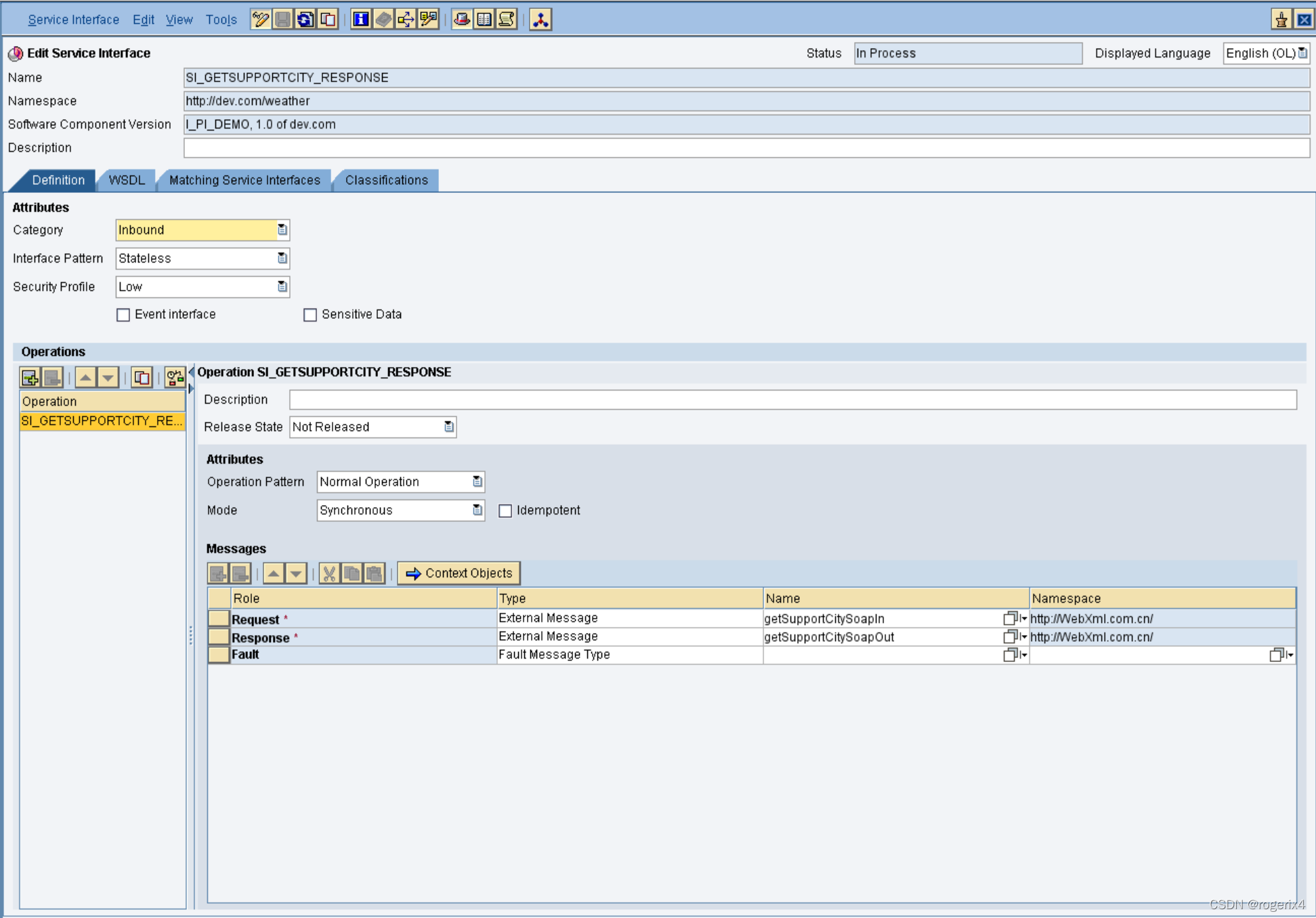Screen dimensions: 1316x918
Task: Check the Idempotent option
Action: [505, 510]
